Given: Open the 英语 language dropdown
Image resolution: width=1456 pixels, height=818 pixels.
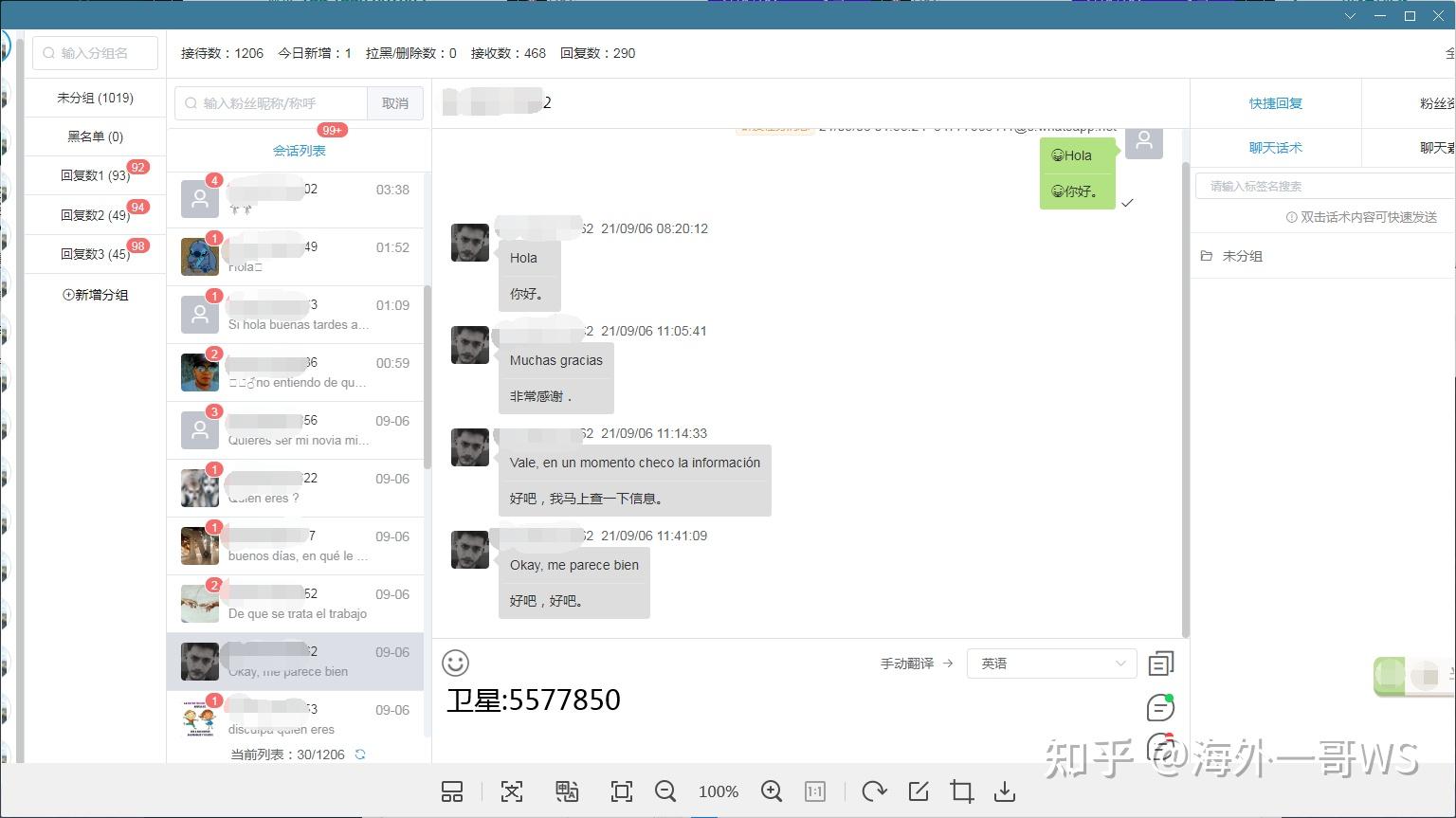Looking at the screenshot, I should pos(1051,663).
